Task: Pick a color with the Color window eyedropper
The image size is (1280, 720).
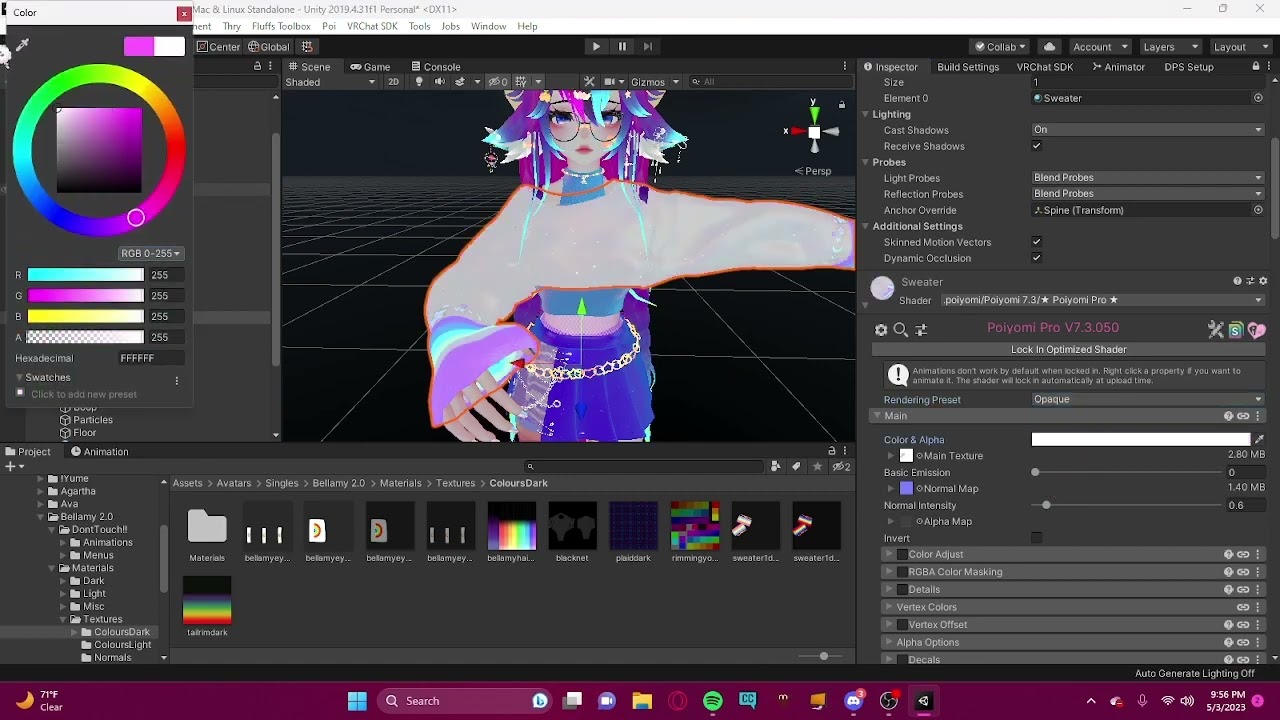Action: click(22, 45)
